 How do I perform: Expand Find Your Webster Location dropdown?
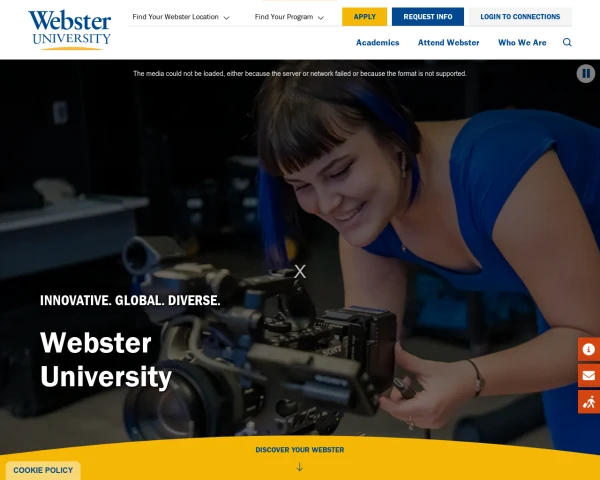tap(181, 17)
